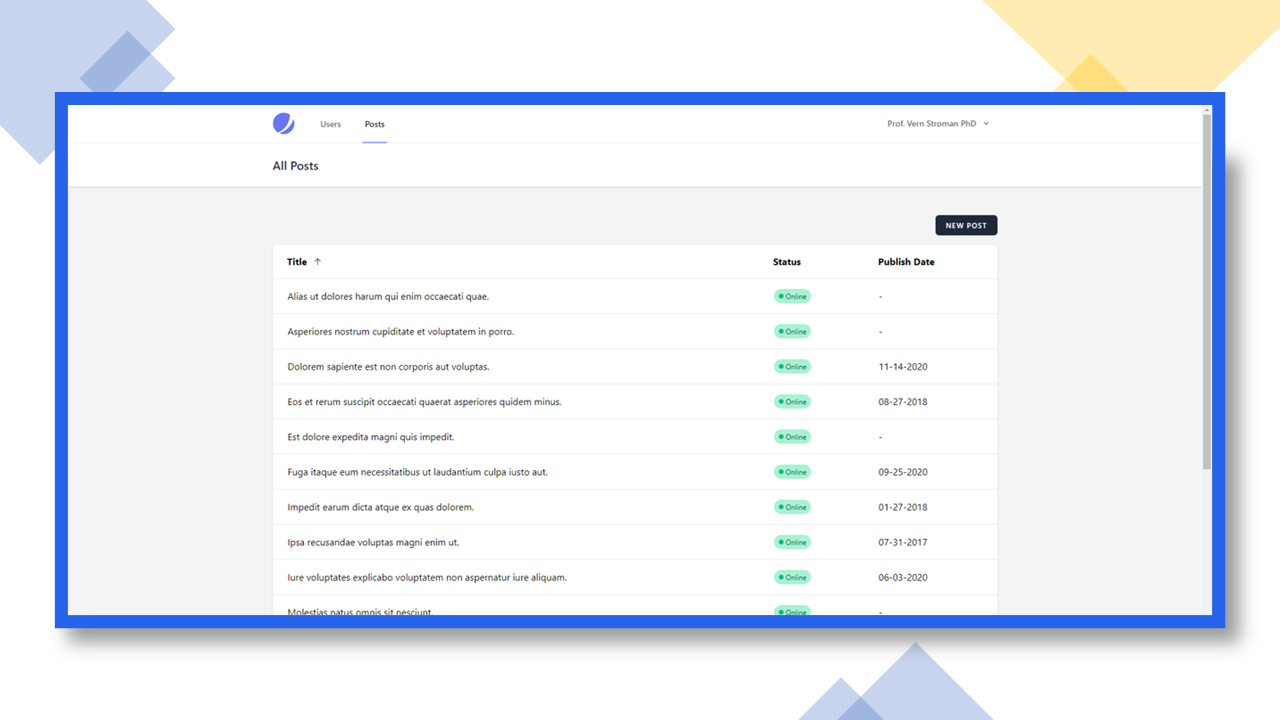Click the round blue app logo
This screenshot has height=720, width=1280.
[x=284, y=124]
